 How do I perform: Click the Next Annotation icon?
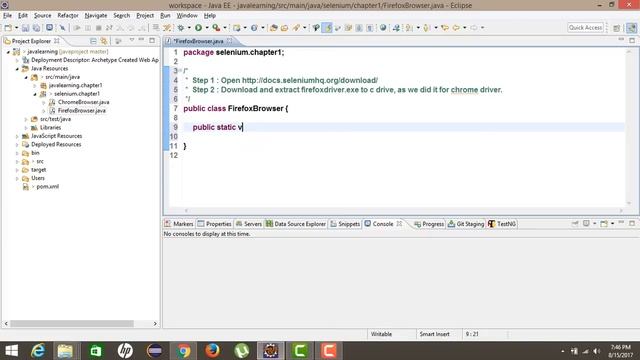(409, 28)
